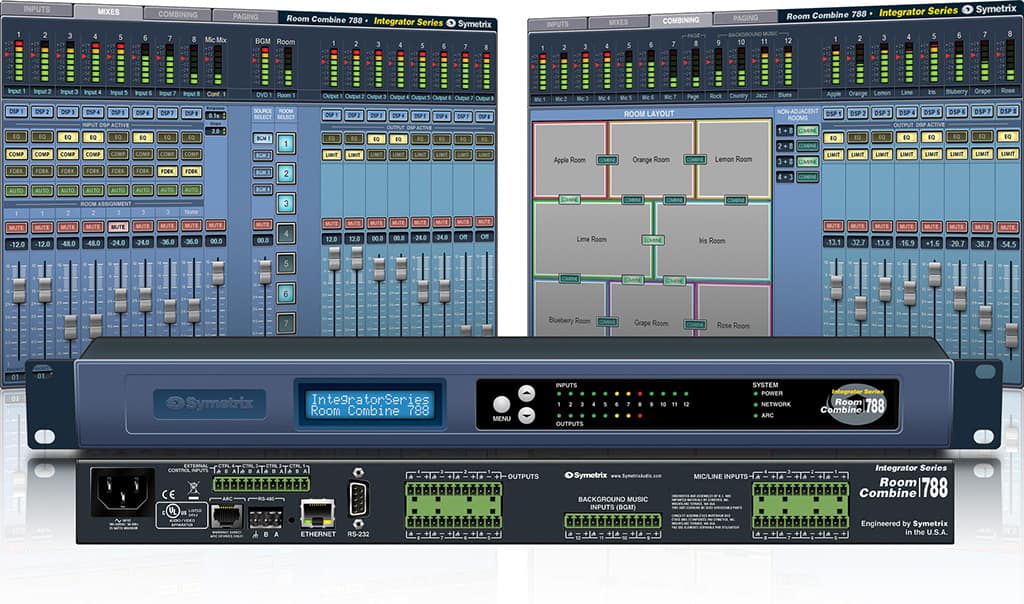This screenshot has height=604, width=1024.
Task: Adjust the Slope 2.0 stepper
Action: click(x=216, y=131)
